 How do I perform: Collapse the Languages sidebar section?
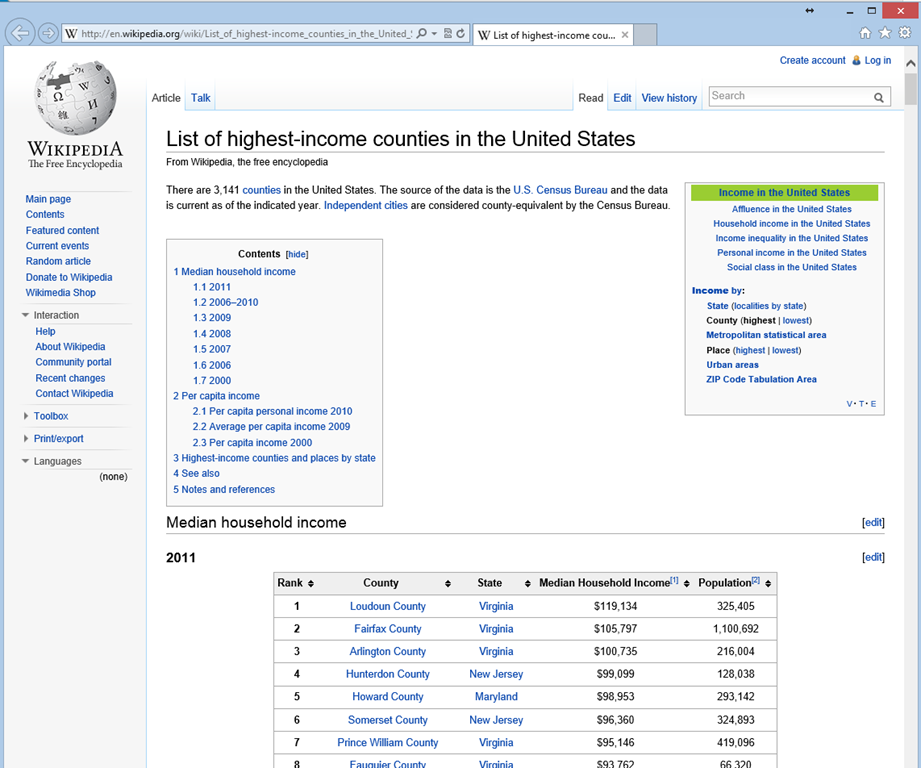(x=25, y=462)
